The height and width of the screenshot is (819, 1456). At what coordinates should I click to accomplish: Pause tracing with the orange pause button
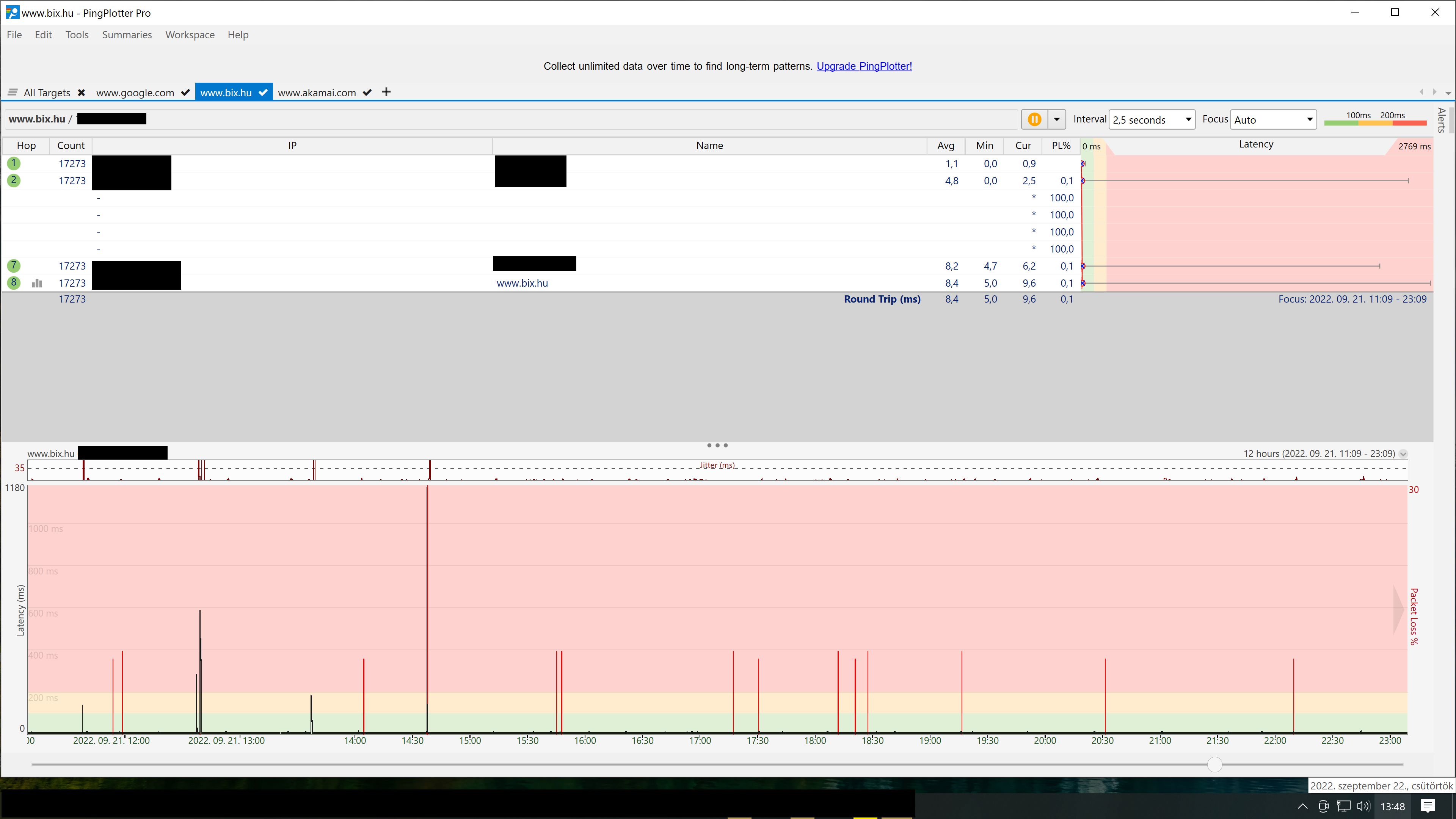(1034, 119)
